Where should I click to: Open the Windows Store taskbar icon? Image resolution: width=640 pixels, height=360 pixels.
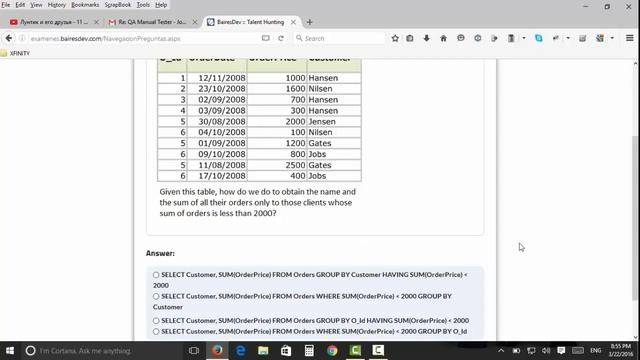point(286,351)
